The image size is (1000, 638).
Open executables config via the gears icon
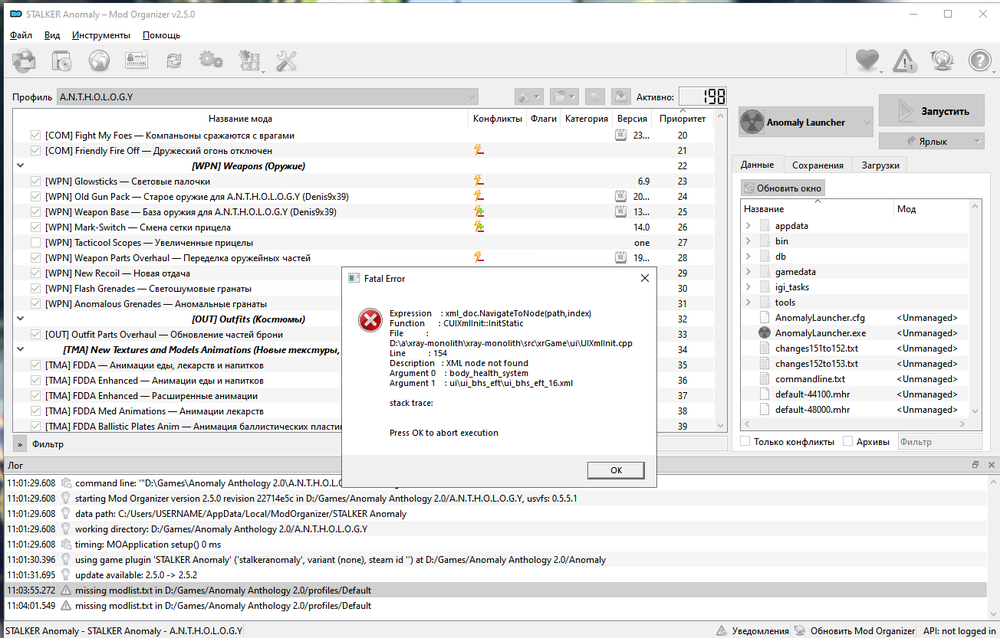(x=211, y=61)
